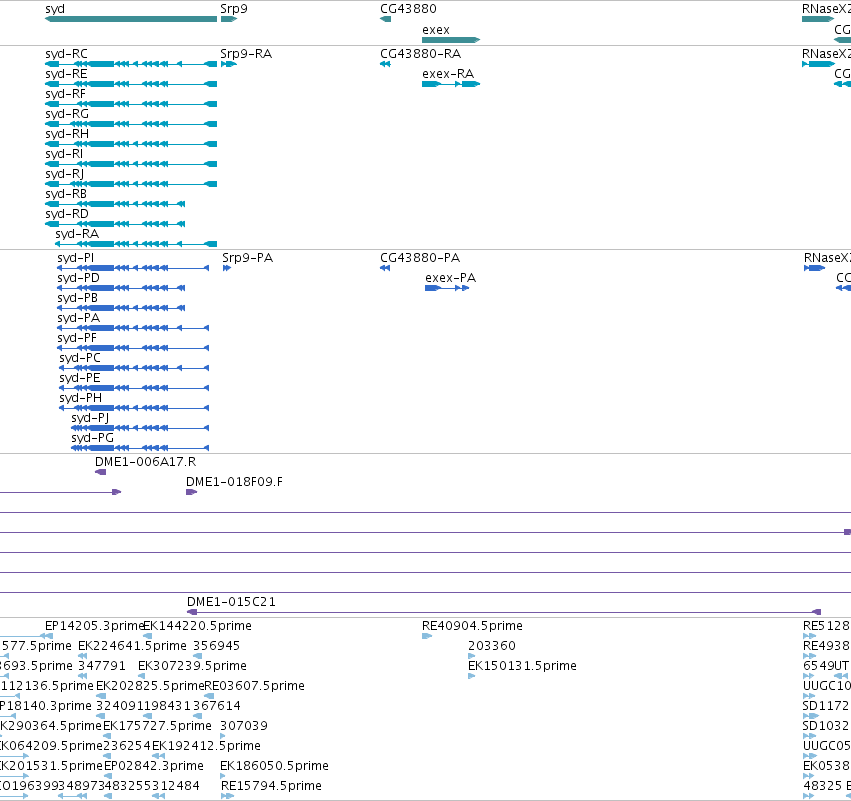
Task: Select the EK144220.5prime EST label
Action: point(198,626)
